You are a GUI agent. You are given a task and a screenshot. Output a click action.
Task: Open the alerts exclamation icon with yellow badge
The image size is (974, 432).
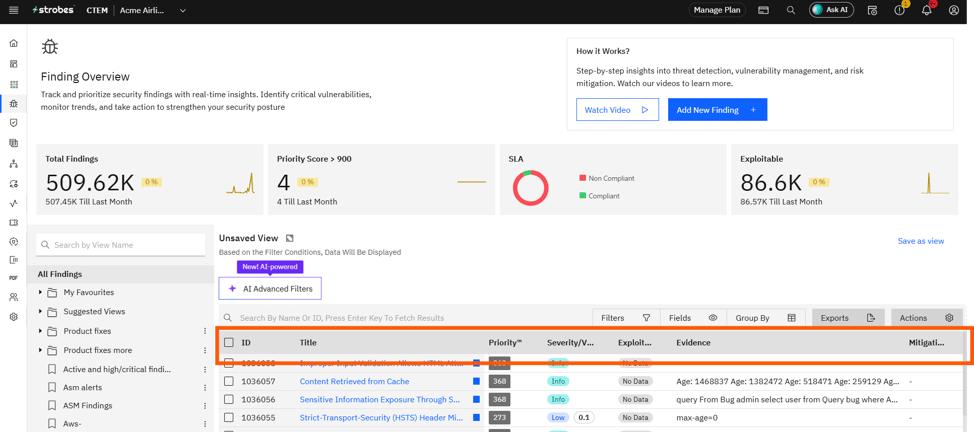(x=899, y=10)
